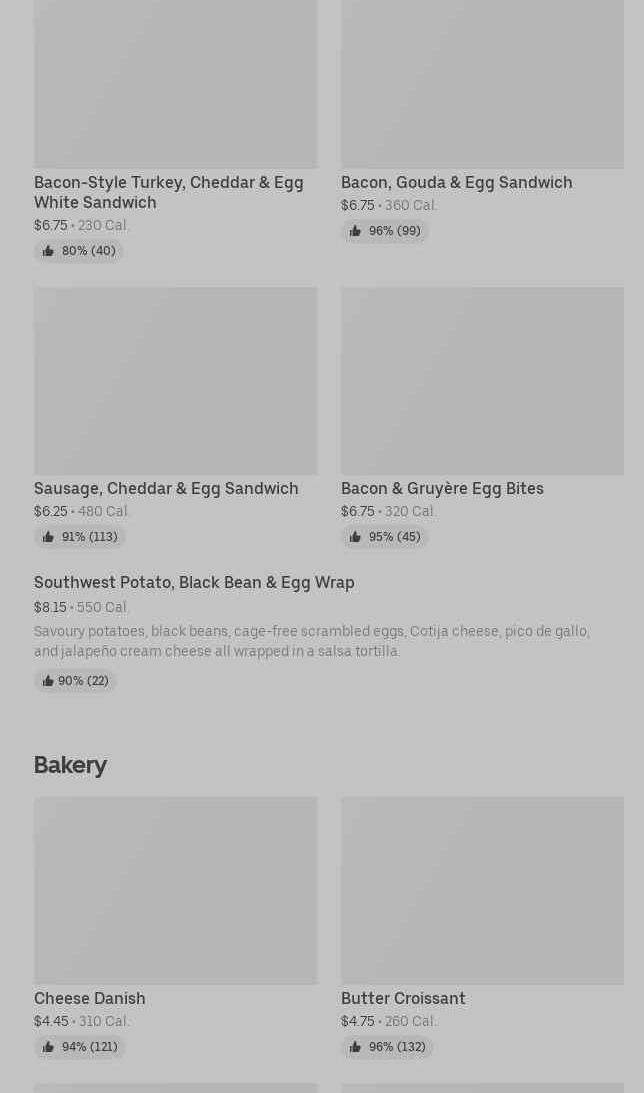Click the Butter Croissant thumbs-up rating icon

pos(355,1047)
